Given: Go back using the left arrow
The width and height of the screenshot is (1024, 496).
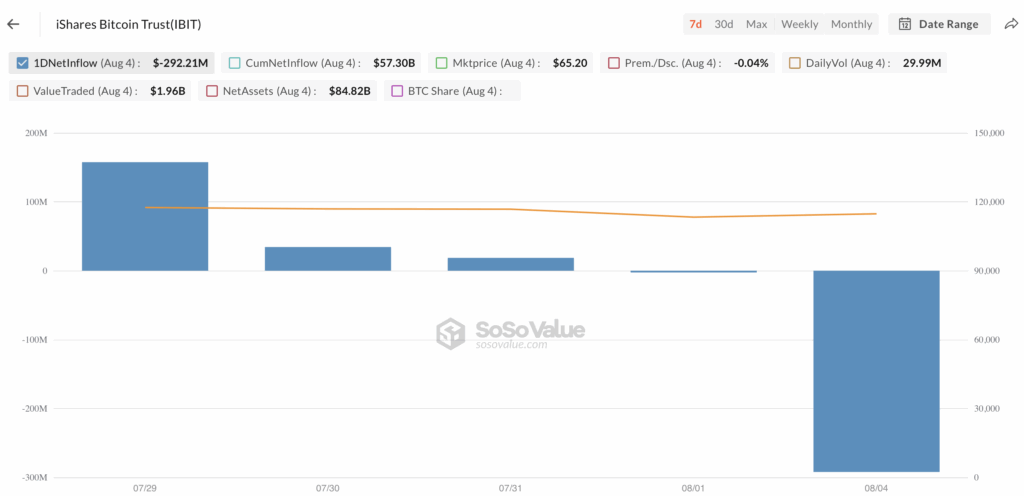Looking at the screenshot, I should click(x=13, y=24).
